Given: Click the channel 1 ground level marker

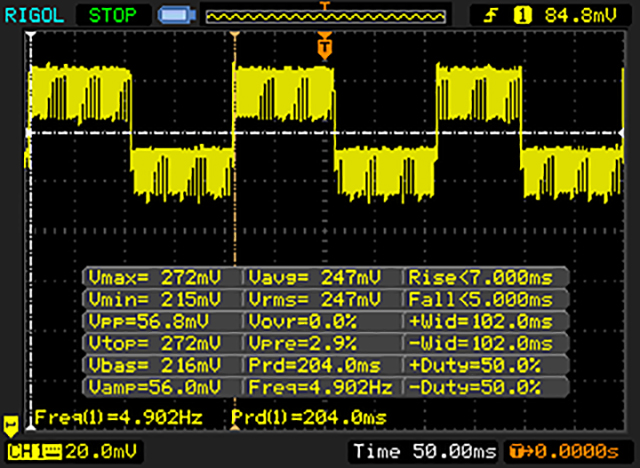Looking at the screenshot, I should 11,425.
